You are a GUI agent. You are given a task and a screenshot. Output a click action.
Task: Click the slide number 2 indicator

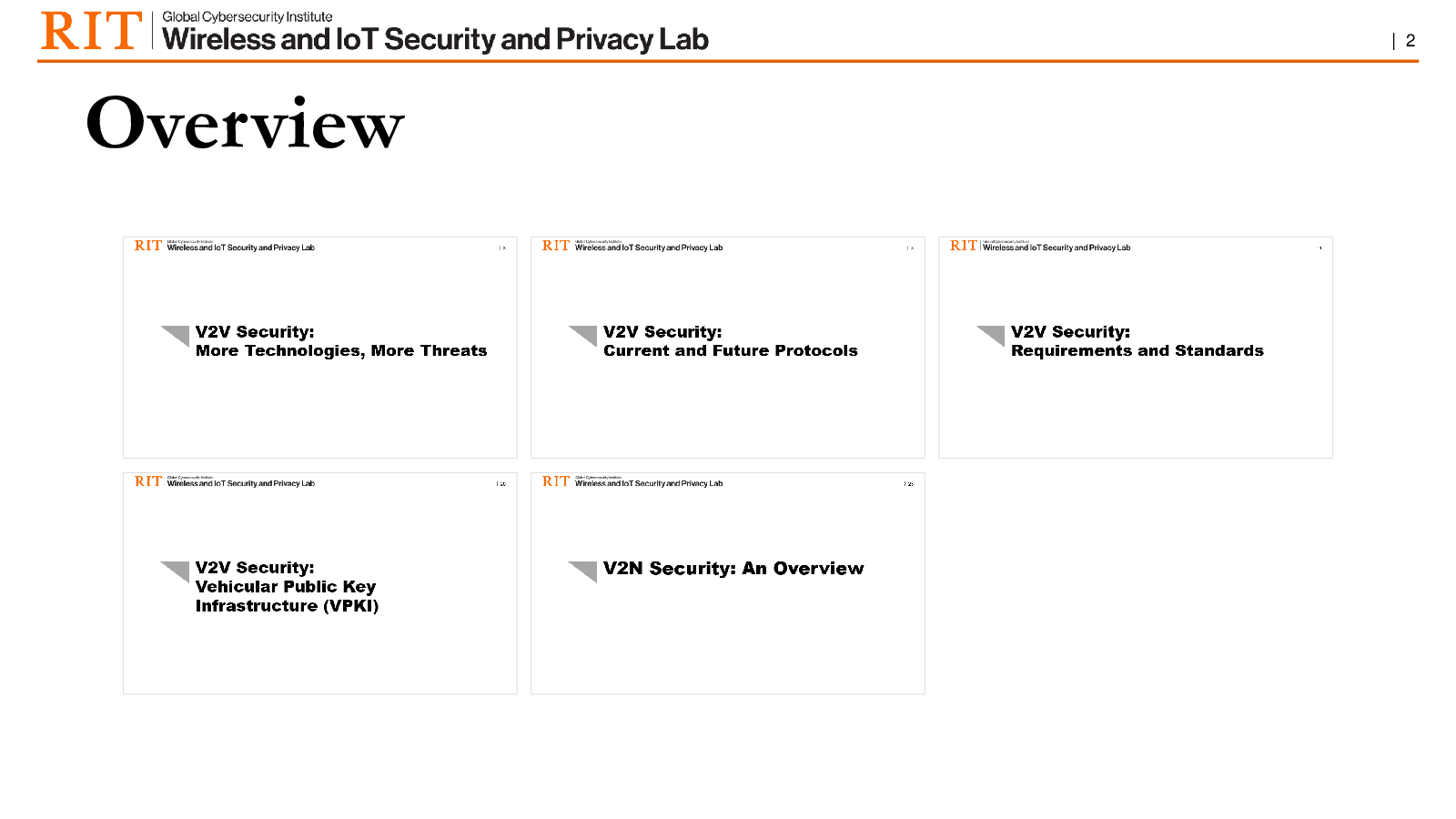tap(1410, 40)
